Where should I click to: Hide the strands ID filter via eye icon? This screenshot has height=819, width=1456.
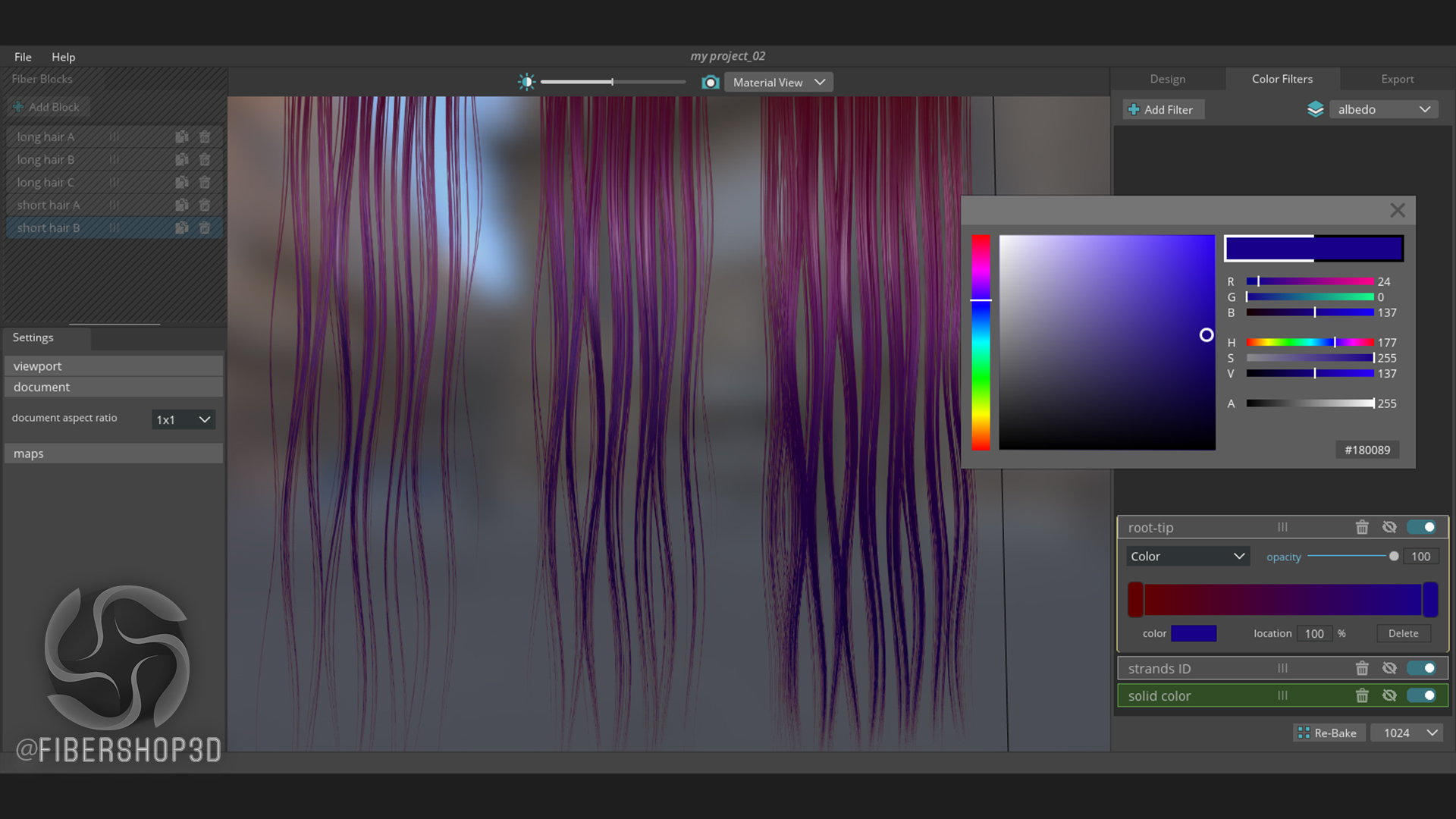click(1389, 668)
